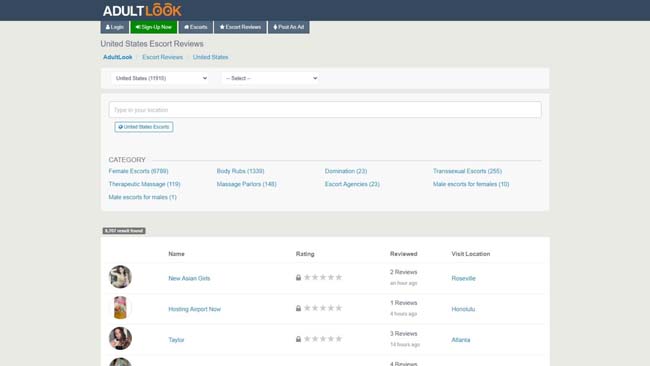Open the Select region dropdown
The width and height of the screenshot is (650, 366).
pyautogui.click(x=270, y=78)
